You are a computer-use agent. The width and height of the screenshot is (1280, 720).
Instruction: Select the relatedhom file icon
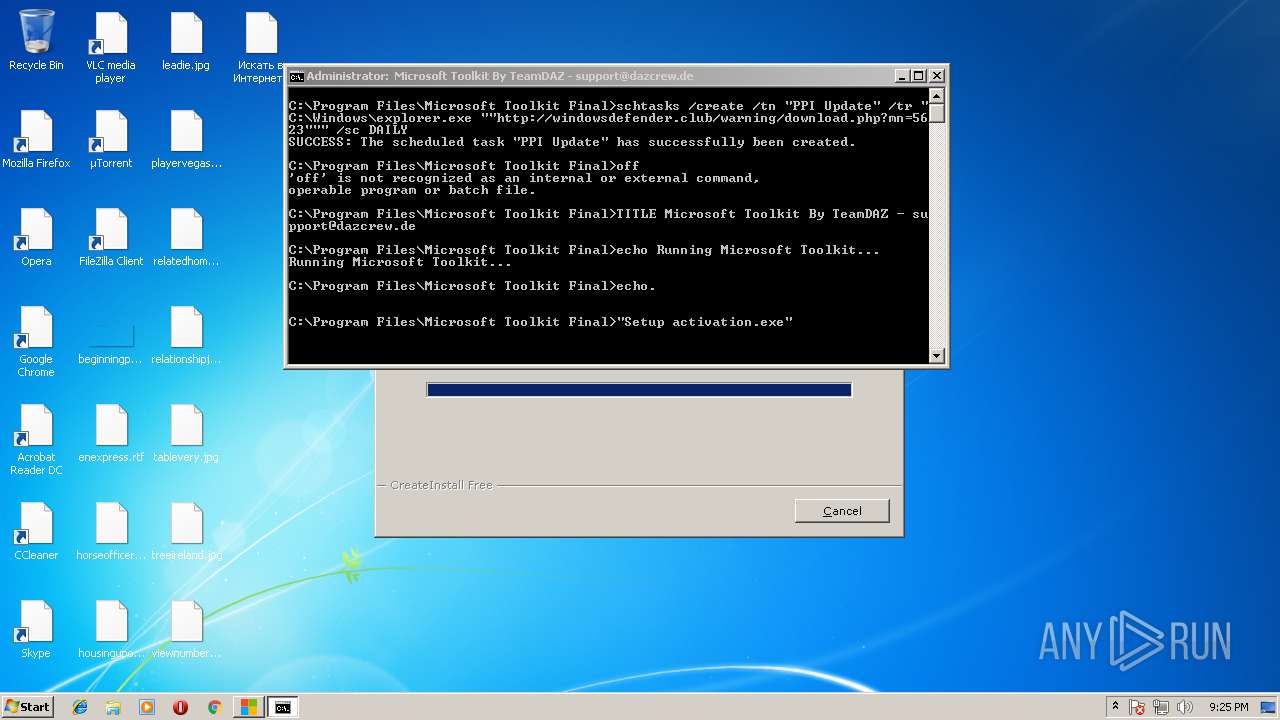pyautogui.click(x=186, y=237)
